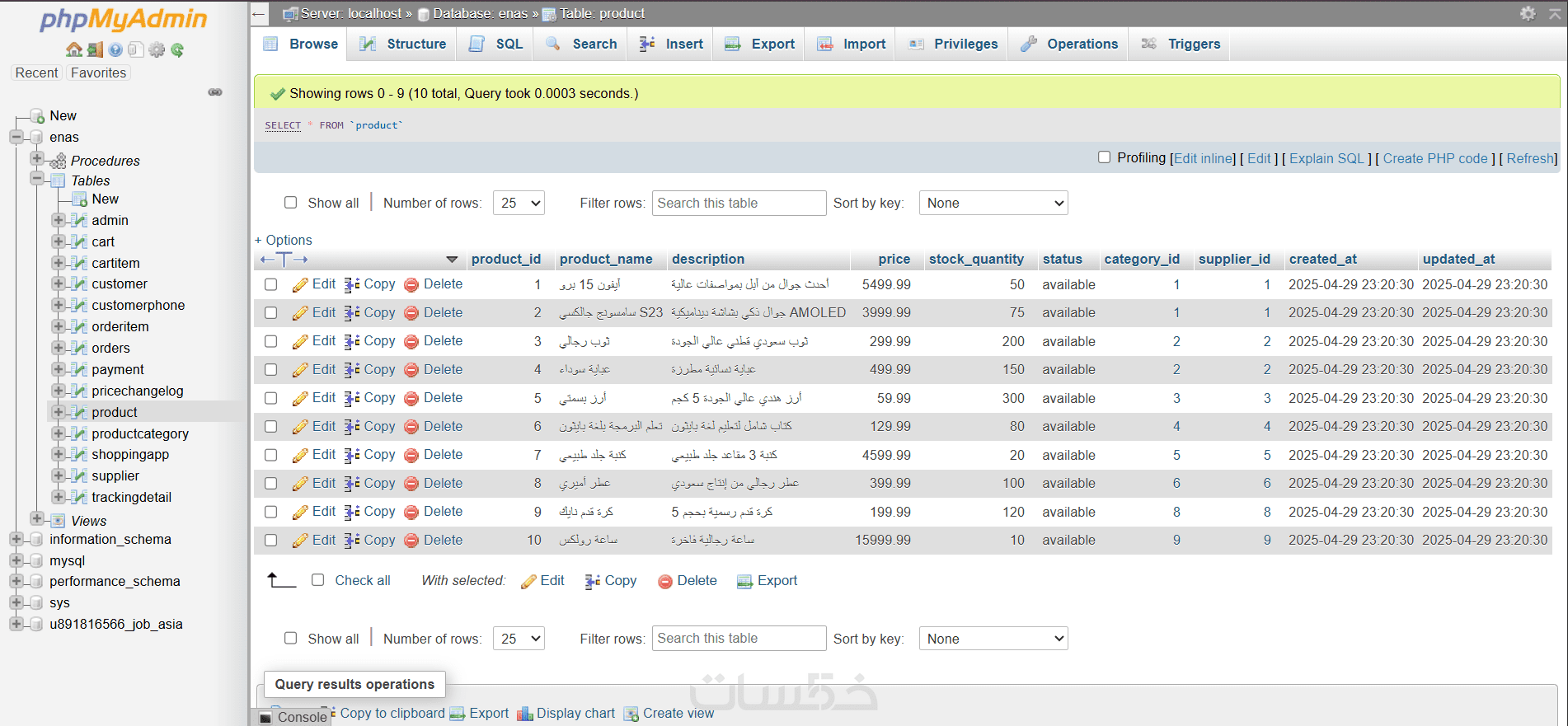Open the phpMyAdmin documentation help icon

pos(115,49)
